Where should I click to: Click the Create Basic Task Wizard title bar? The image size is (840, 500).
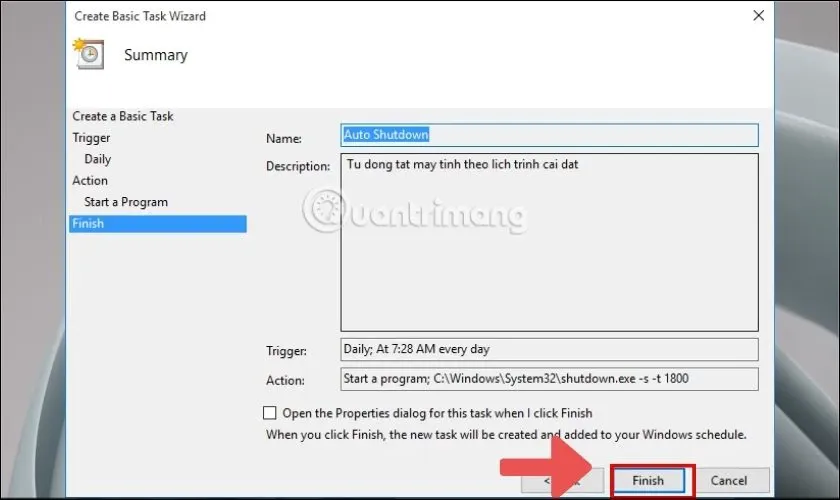pyautogui.click(x=400, y=16)
